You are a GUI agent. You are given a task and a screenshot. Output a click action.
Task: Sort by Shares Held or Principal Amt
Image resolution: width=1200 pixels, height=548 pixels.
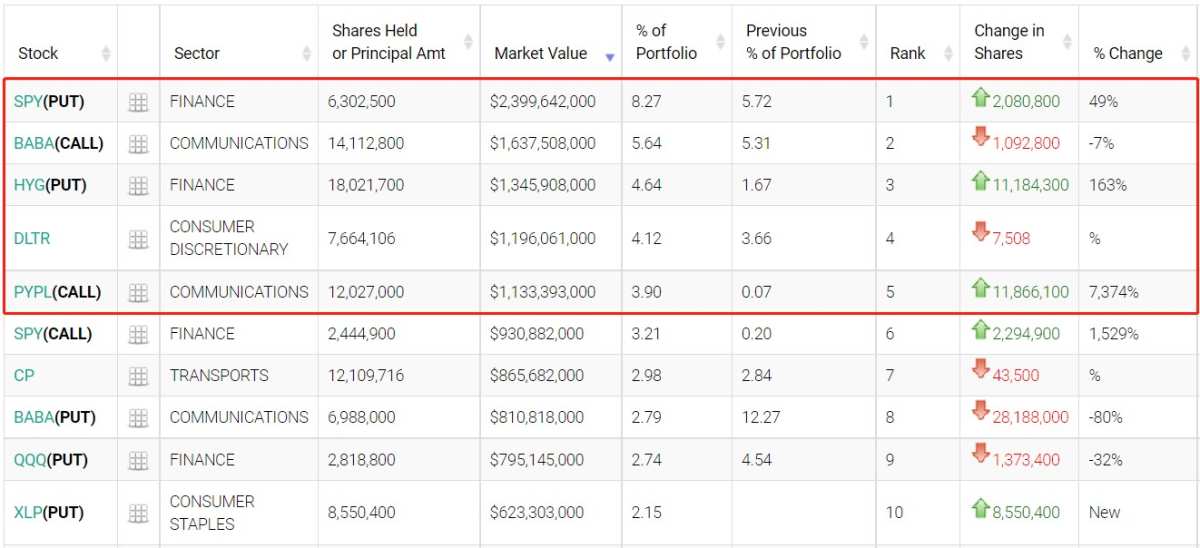click(467, 43)
